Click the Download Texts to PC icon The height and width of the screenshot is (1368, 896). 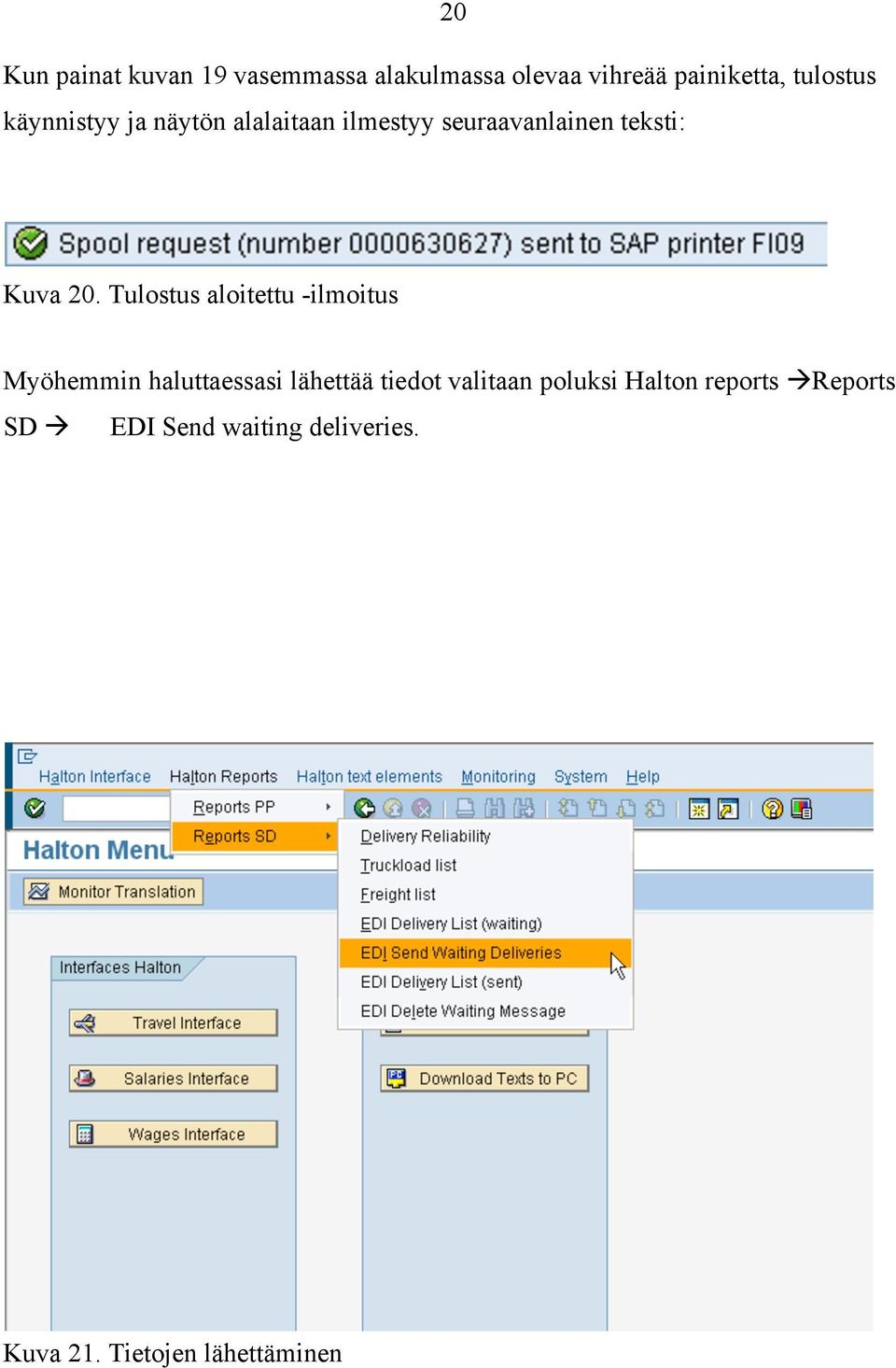(x=396, y=1078)
